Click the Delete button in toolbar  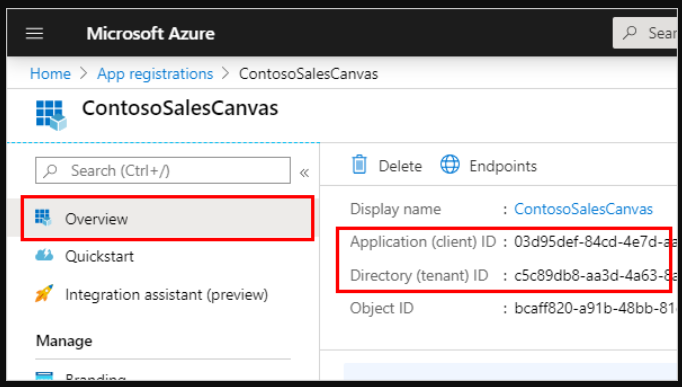[x=386, y=165]
